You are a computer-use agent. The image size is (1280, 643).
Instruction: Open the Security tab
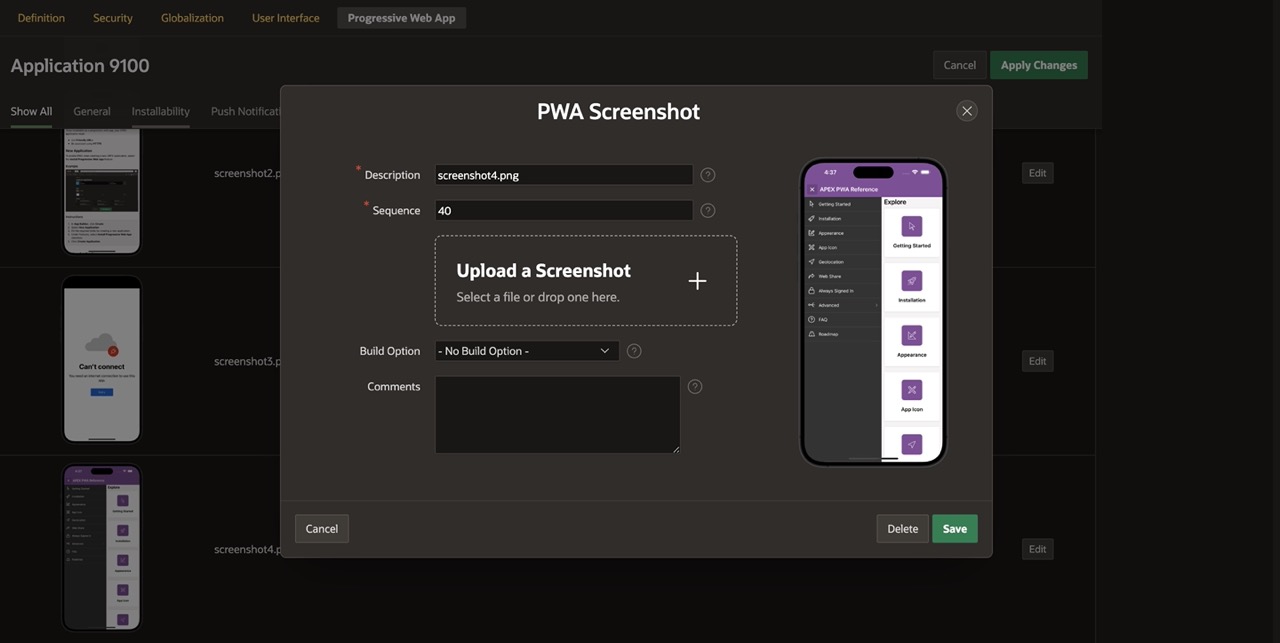(112, 18)
